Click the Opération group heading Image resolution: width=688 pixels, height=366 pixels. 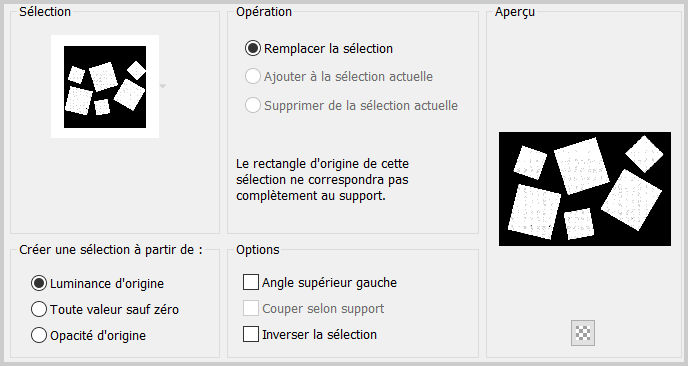pos(264,12)
